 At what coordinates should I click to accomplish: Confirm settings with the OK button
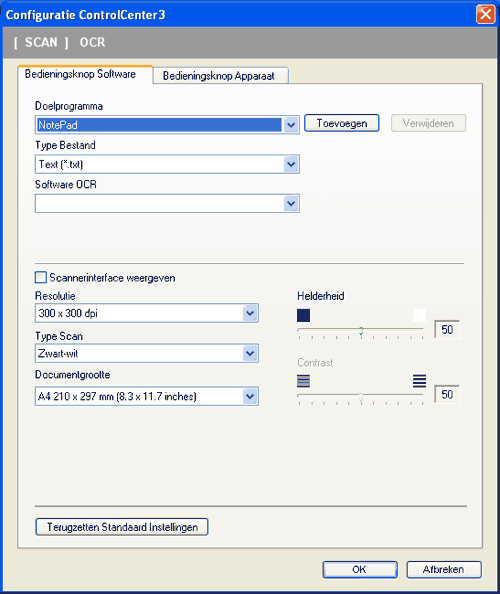coord(360,569)
